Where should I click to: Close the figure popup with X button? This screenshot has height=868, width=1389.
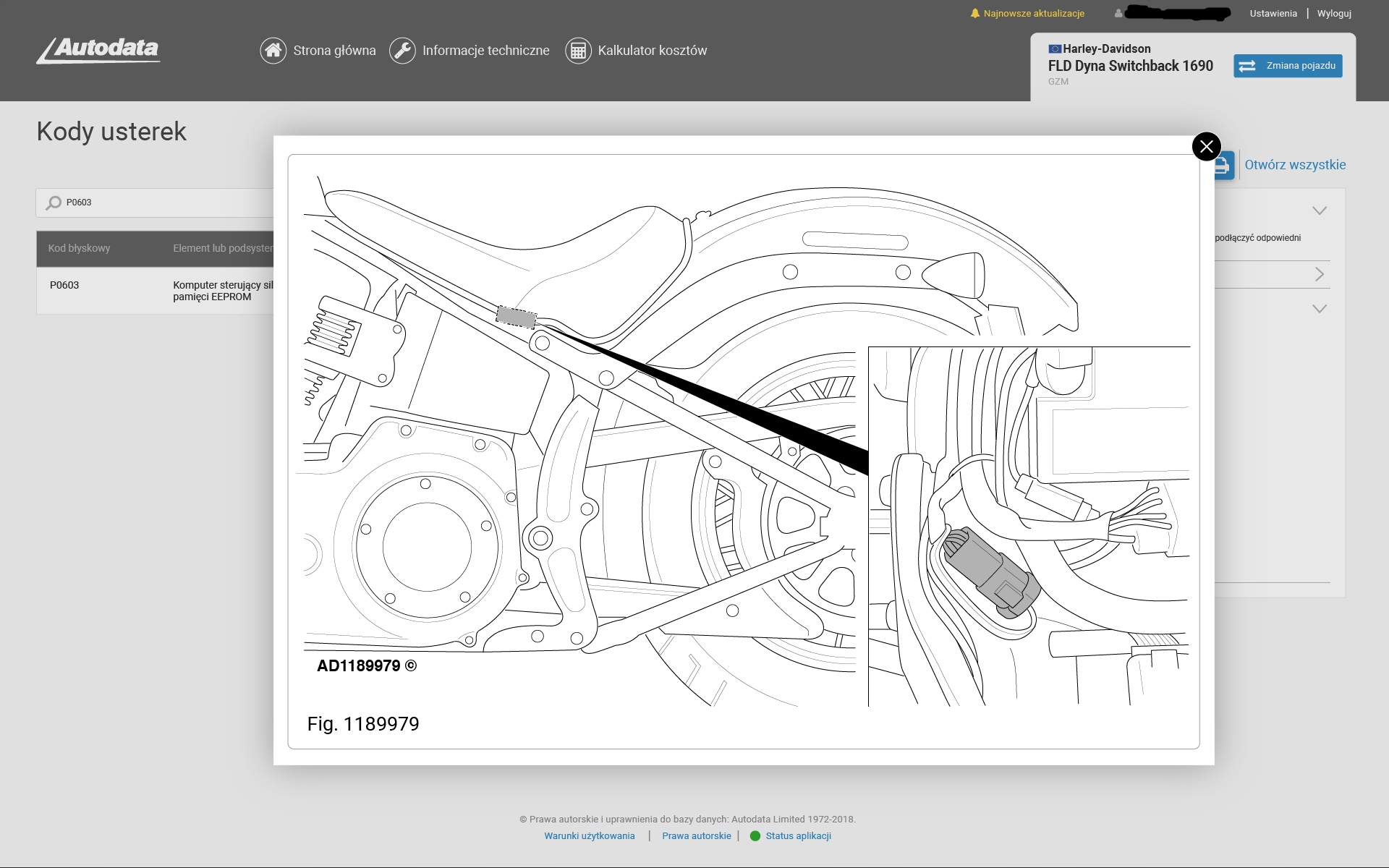[1206, 147]
